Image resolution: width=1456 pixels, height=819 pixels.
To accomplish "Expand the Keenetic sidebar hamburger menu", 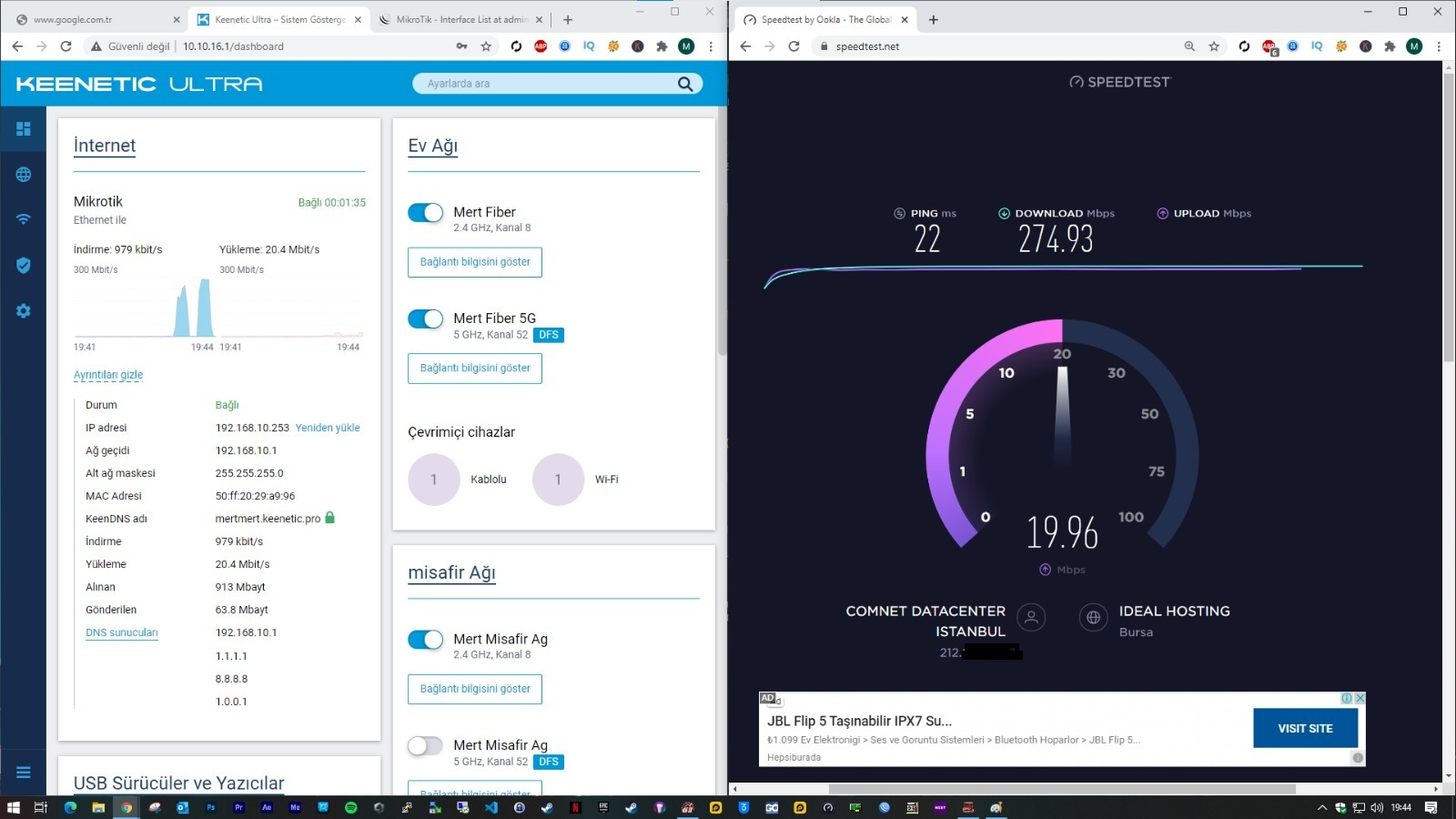I will tap(24, 773).
